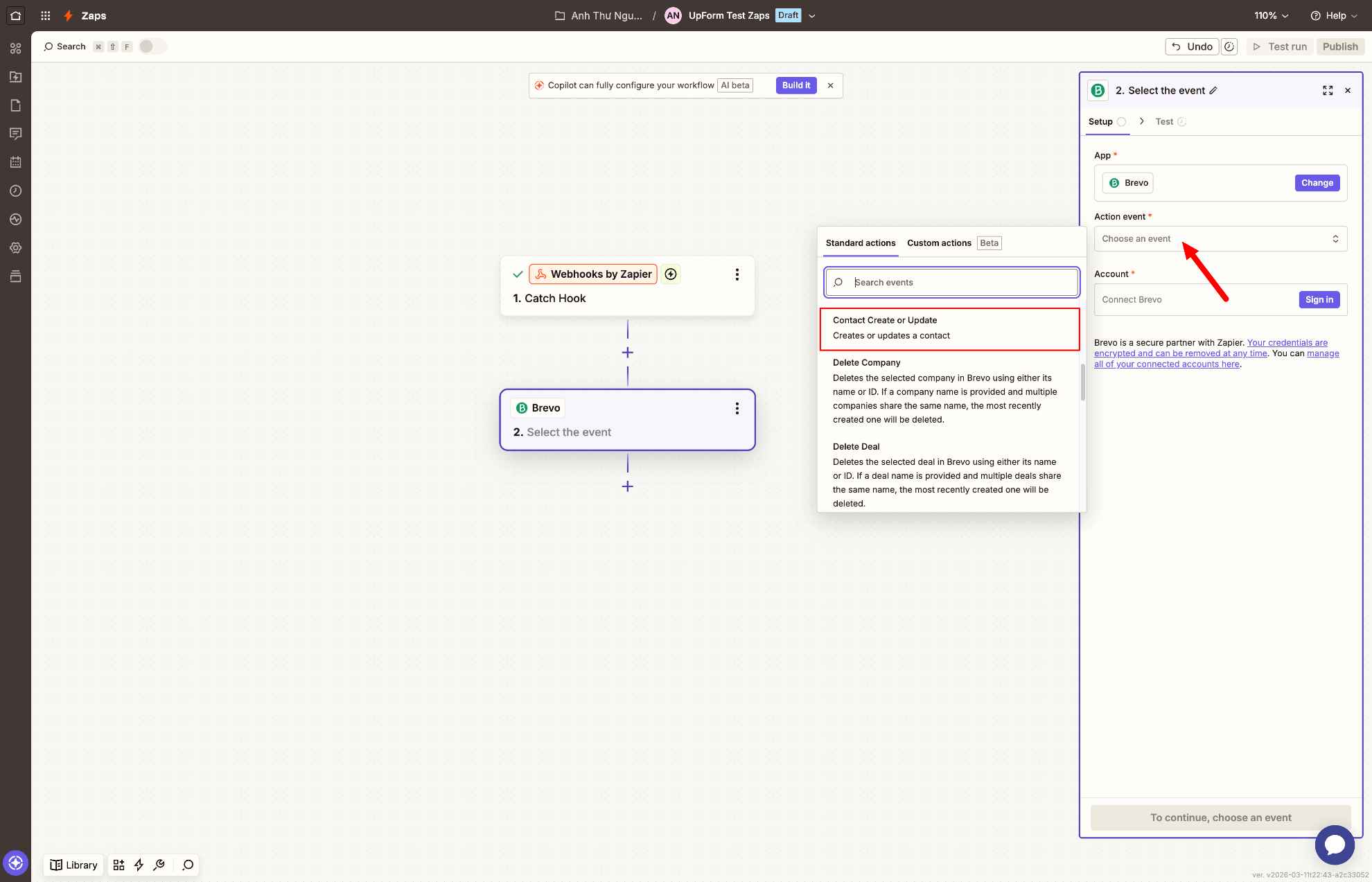This screenshot has height=882, width=1372.
Task: Open the credentials are encrypted link
Action: pyautogui.click(x=1211, y=348)
